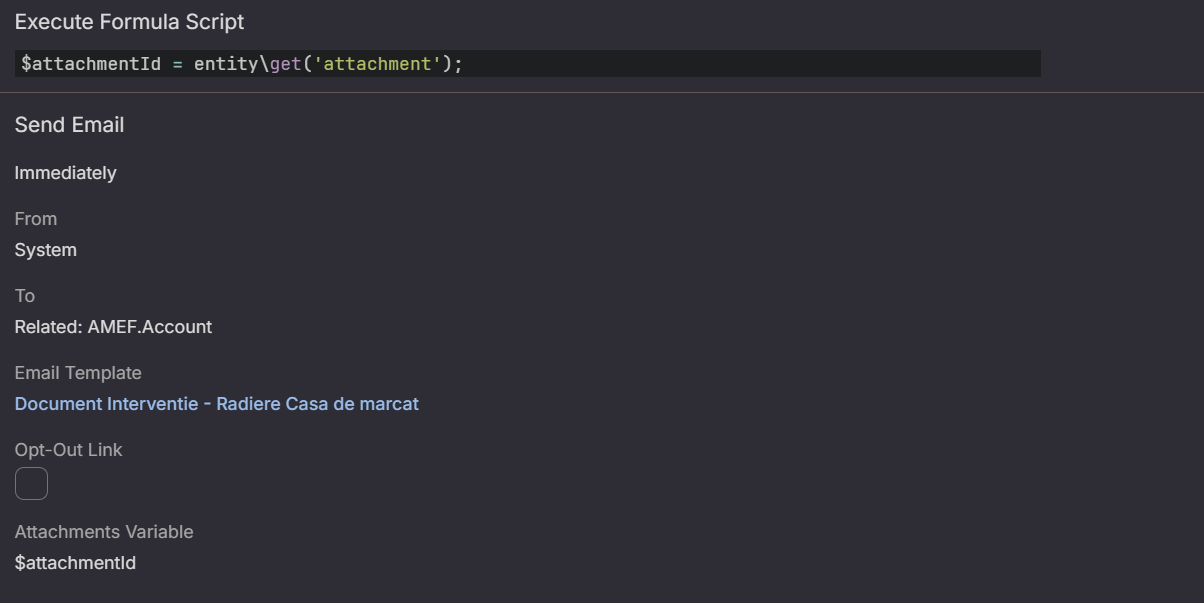Click the equals sign in the formula
Screen dimensions: 1204x603
pos(177,64)
